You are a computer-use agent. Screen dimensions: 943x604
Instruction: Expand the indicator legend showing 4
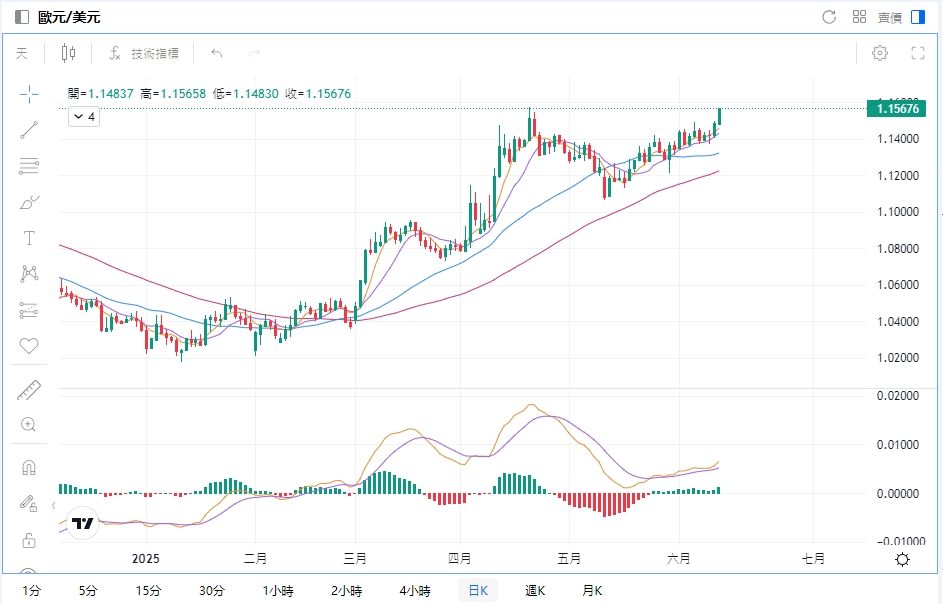(84, 117)
